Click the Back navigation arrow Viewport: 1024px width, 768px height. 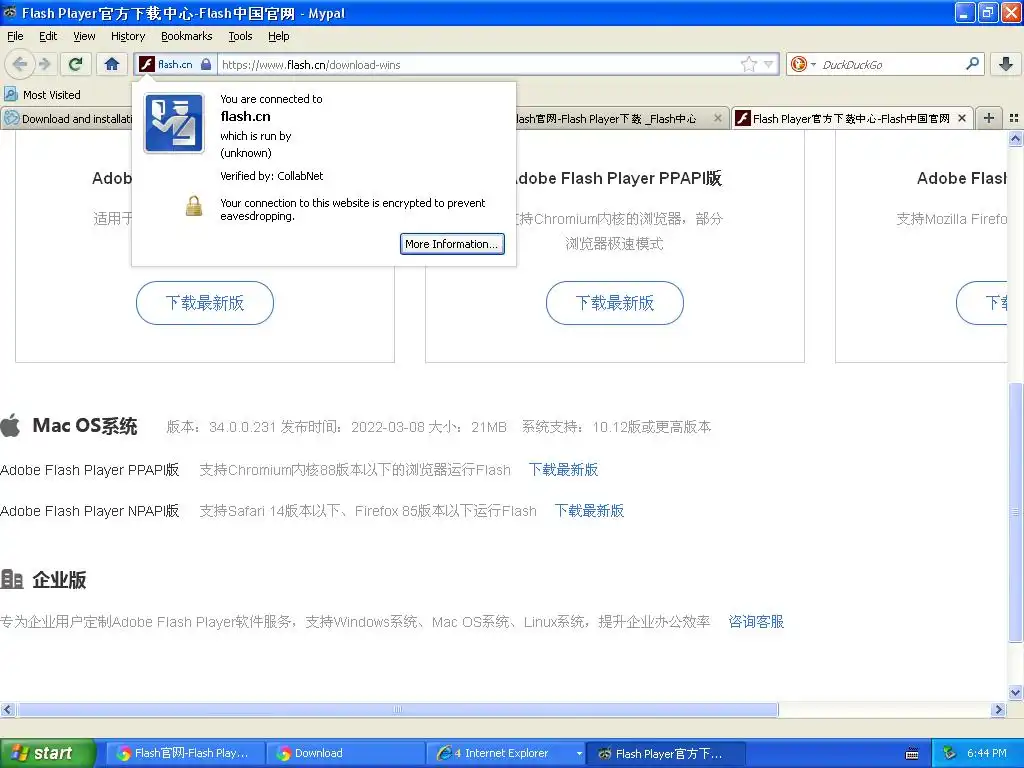[x=20, y=64]
